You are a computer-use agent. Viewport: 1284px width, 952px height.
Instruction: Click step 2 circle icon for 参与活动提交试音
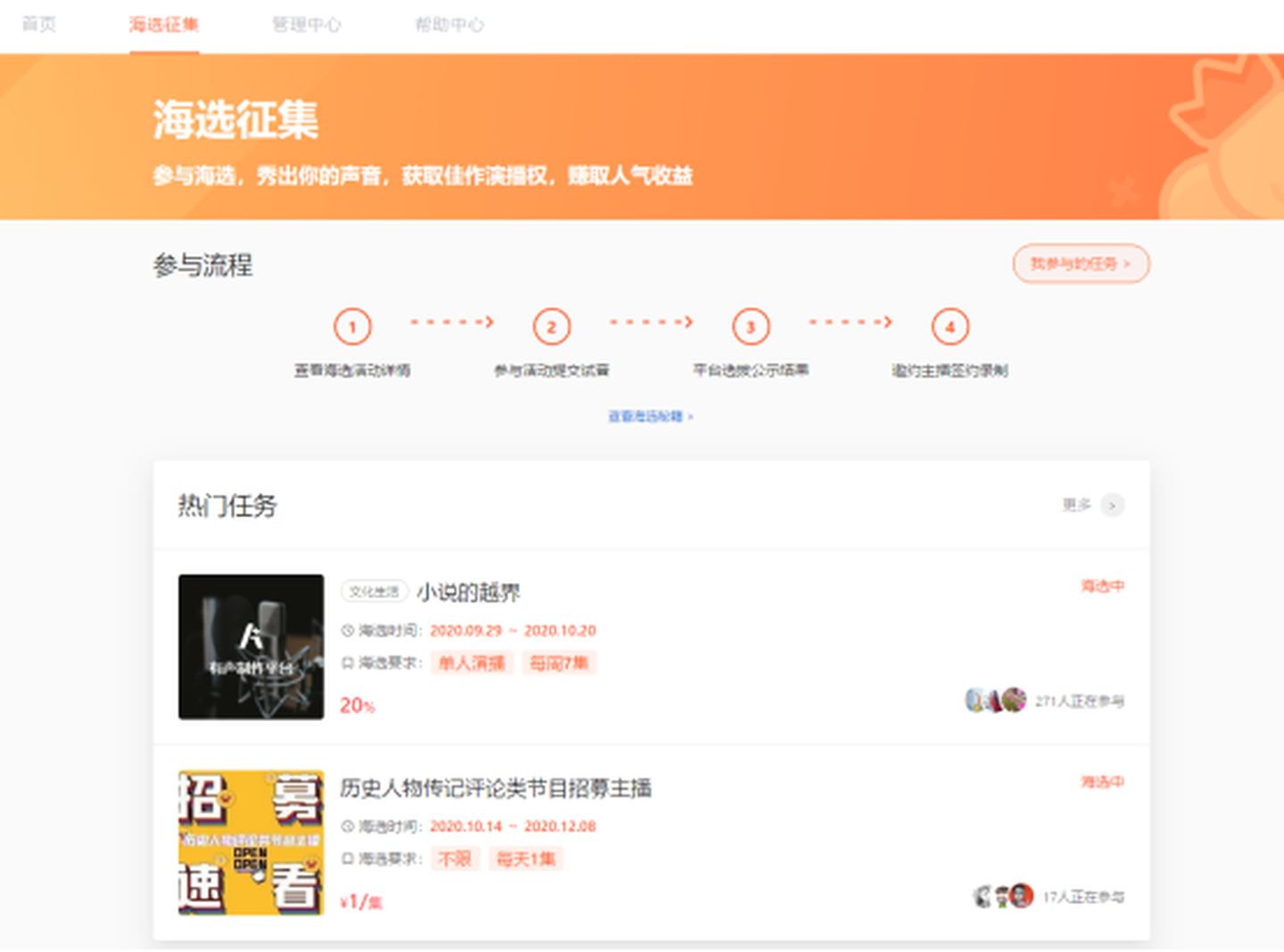coord(552,326)
